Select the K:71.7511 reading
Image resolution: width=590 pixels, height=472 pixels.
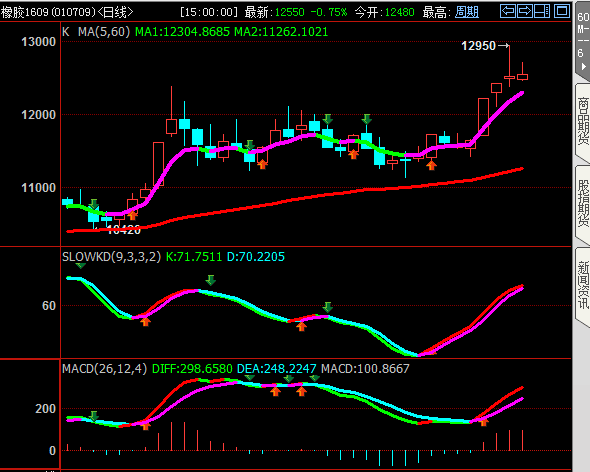(x=194, y=257)
